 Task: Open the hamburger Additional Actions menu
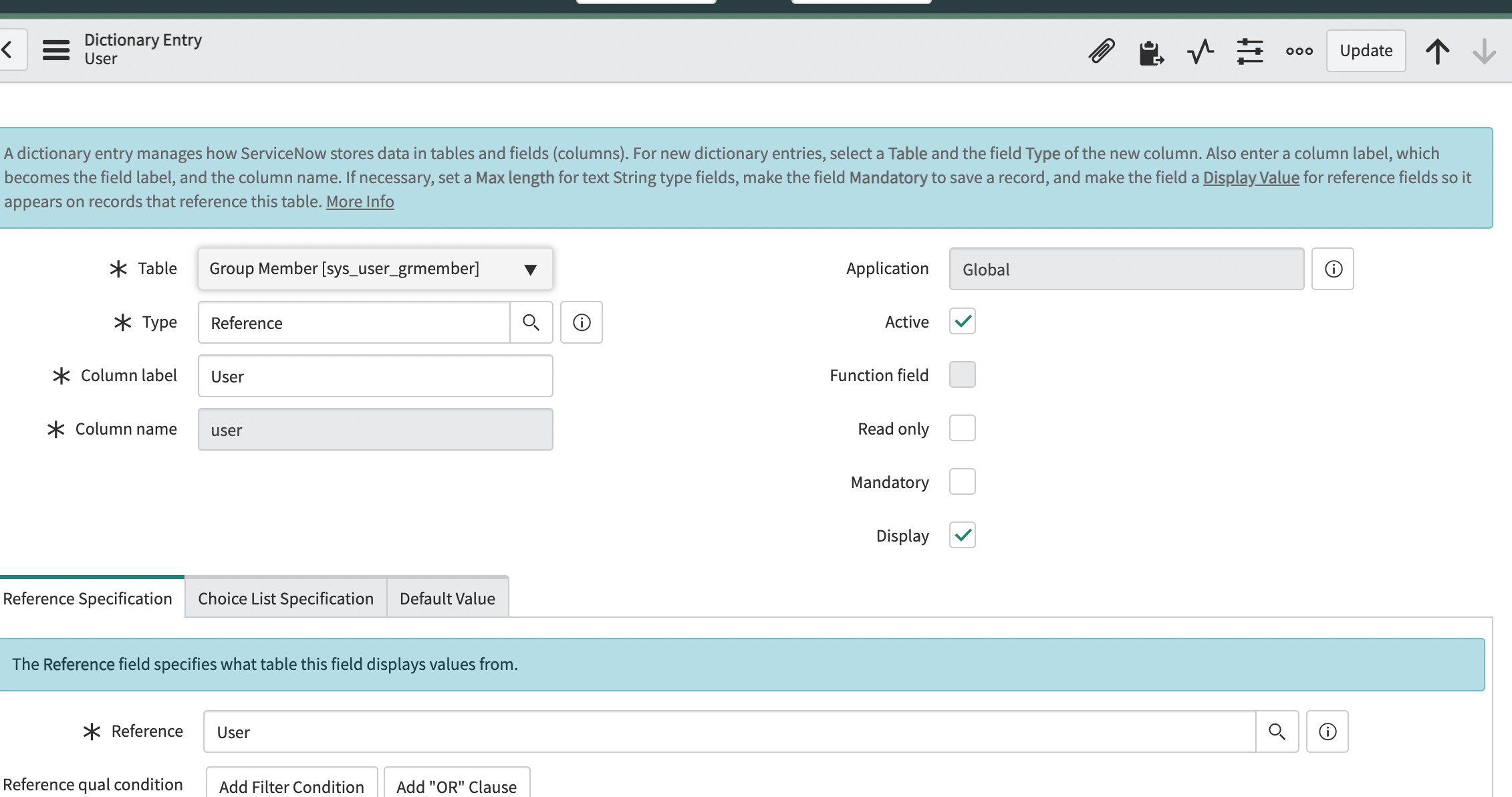pos(56,49)
